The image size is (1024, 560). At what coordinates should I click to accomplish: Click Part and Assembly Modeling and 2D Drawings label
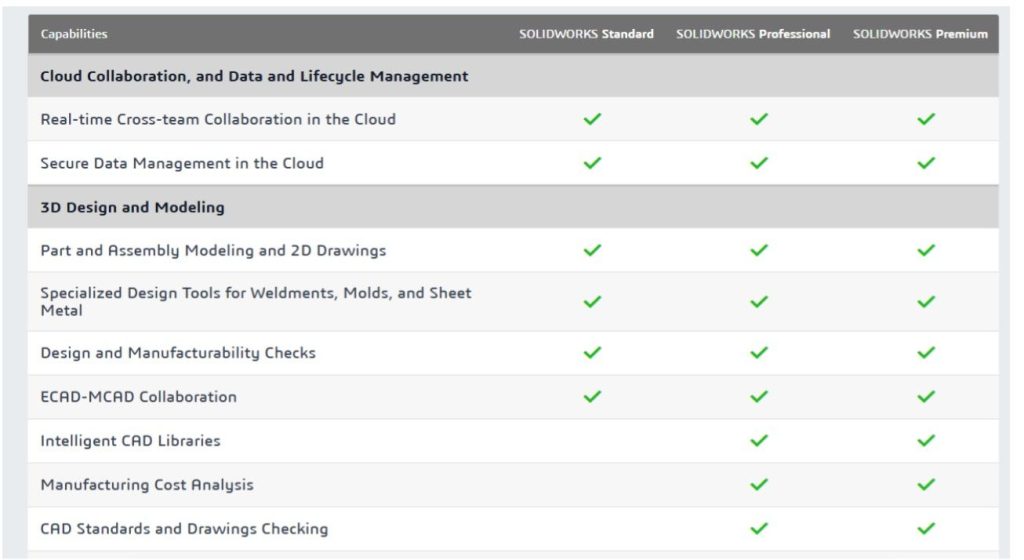tap(213, 251)
